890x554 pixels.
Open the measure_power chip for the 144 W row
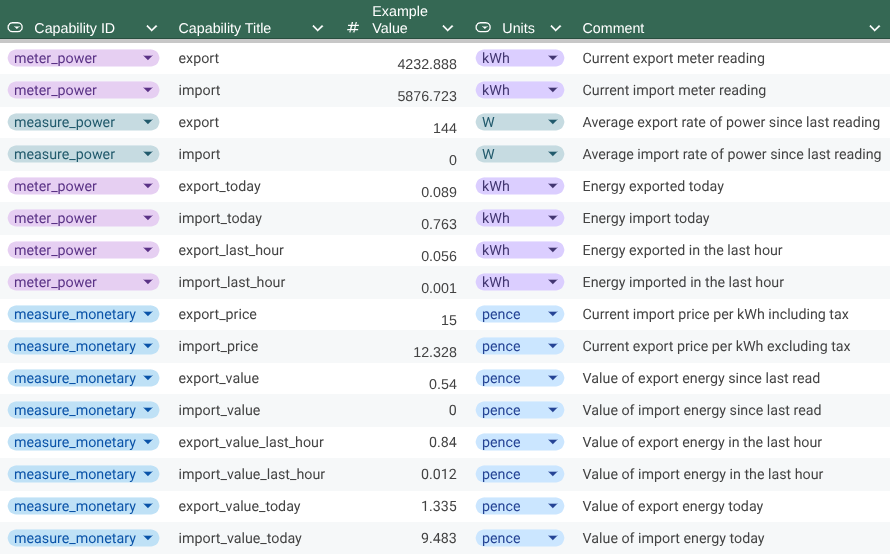tap(83, 122)
